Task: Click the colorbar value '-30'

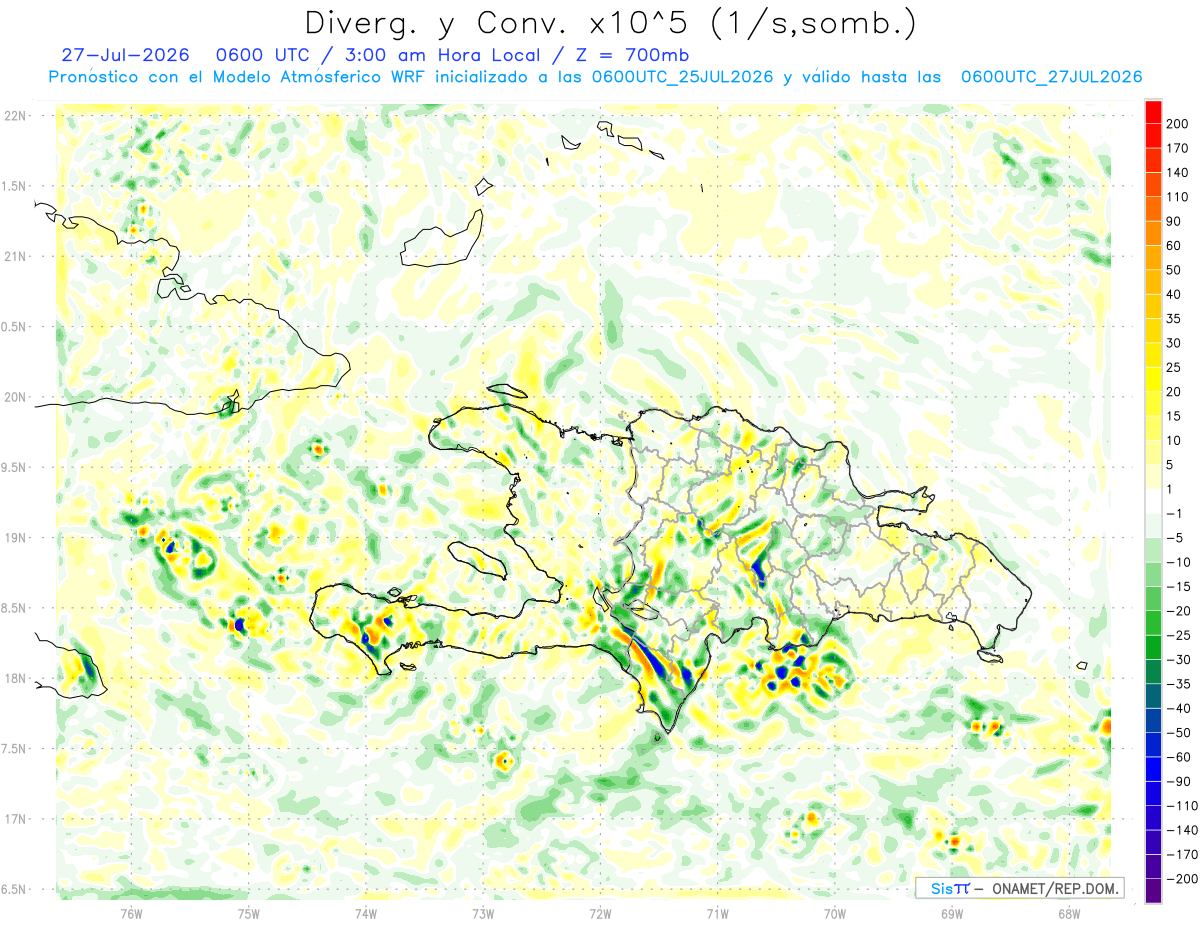Action: point(1179,660)
